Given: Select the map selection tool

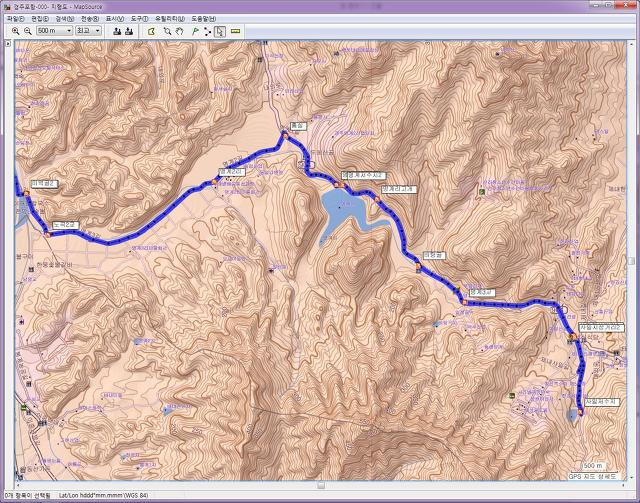Looking at the screenshot, I should (151, 31).
